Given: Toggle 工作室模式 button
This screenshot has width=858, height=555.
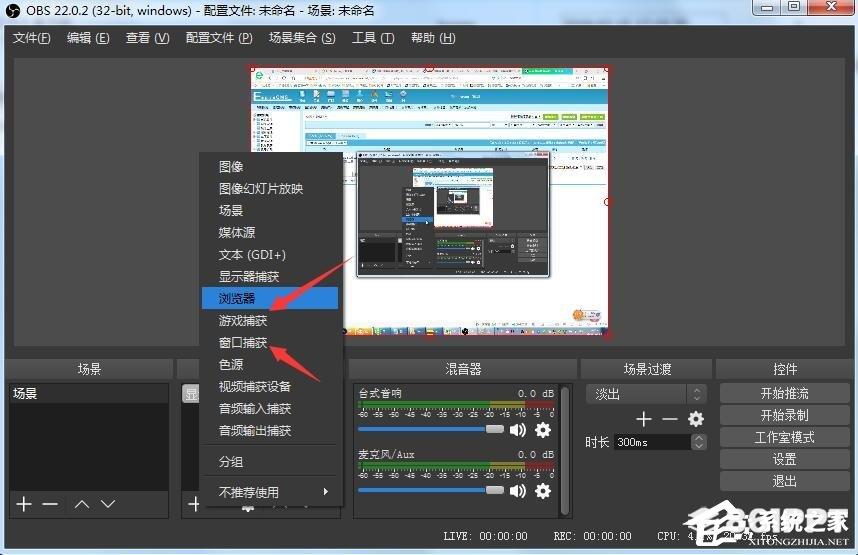Looking at the screenshot, I should (x=784, y=437).
